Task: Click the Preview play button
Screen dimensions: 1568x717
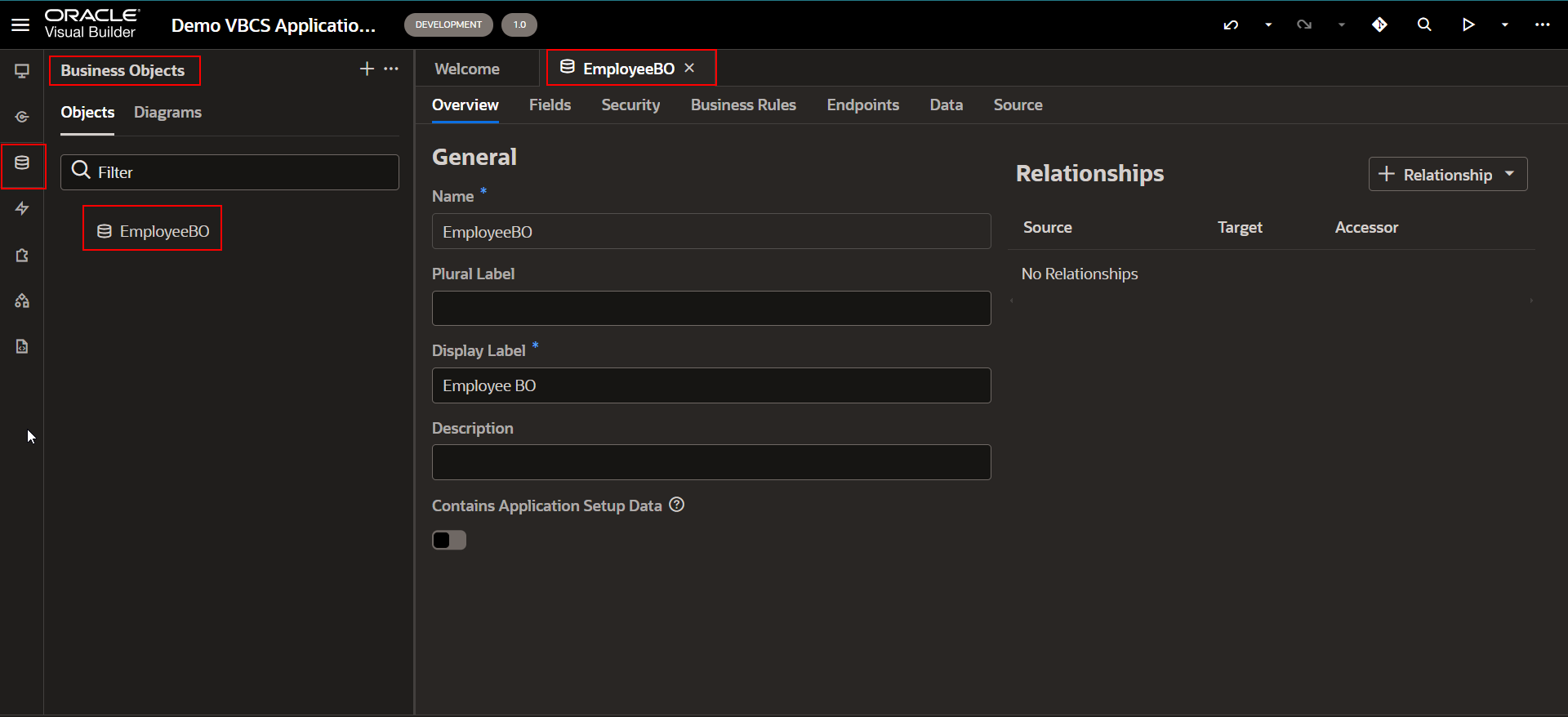Action: coord(1468,24)
